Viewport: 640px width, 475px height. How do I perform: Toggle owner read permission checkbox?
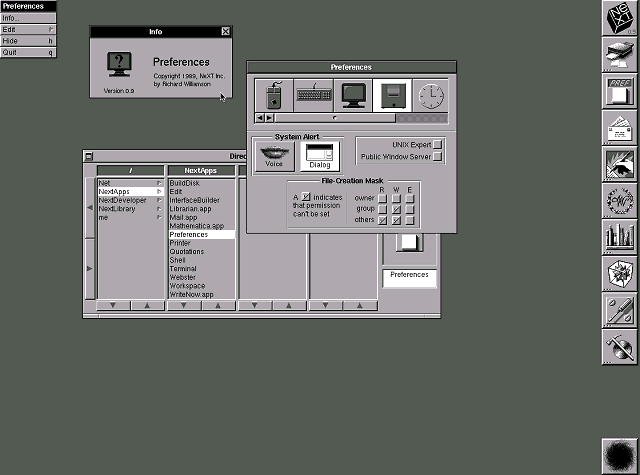pos(382,199)
